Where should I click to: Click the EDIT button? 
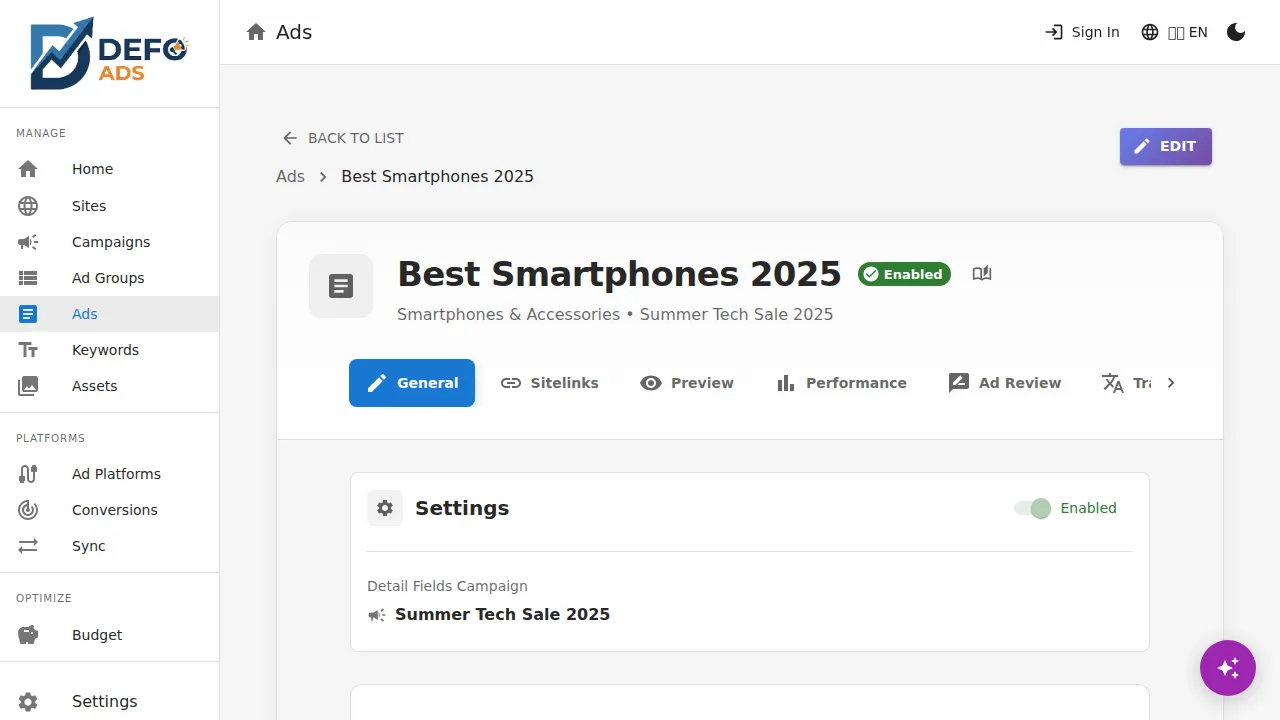(1166, 146)
